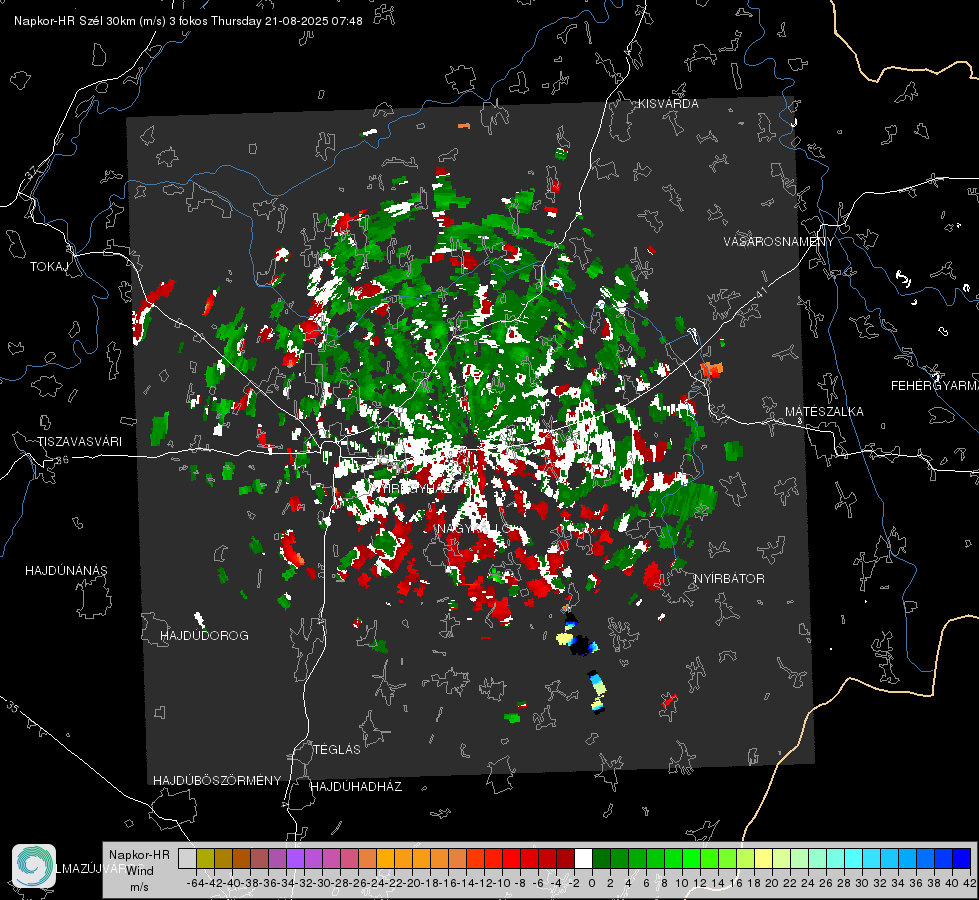
Task: Click the orange echo near road 41
Action: (x=711, y=370)
